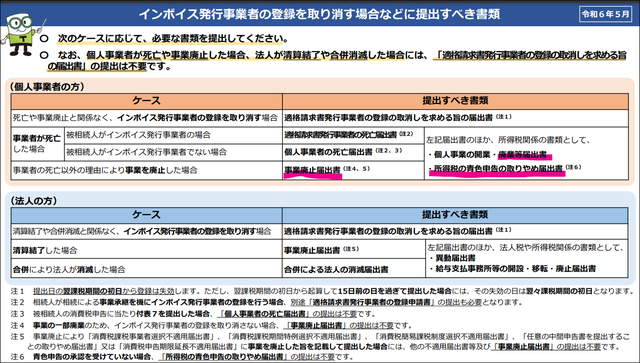The image size is (640, 363).
Task: Click the first circle bullet 次のケースに応じて
Action: click(44, 39)
